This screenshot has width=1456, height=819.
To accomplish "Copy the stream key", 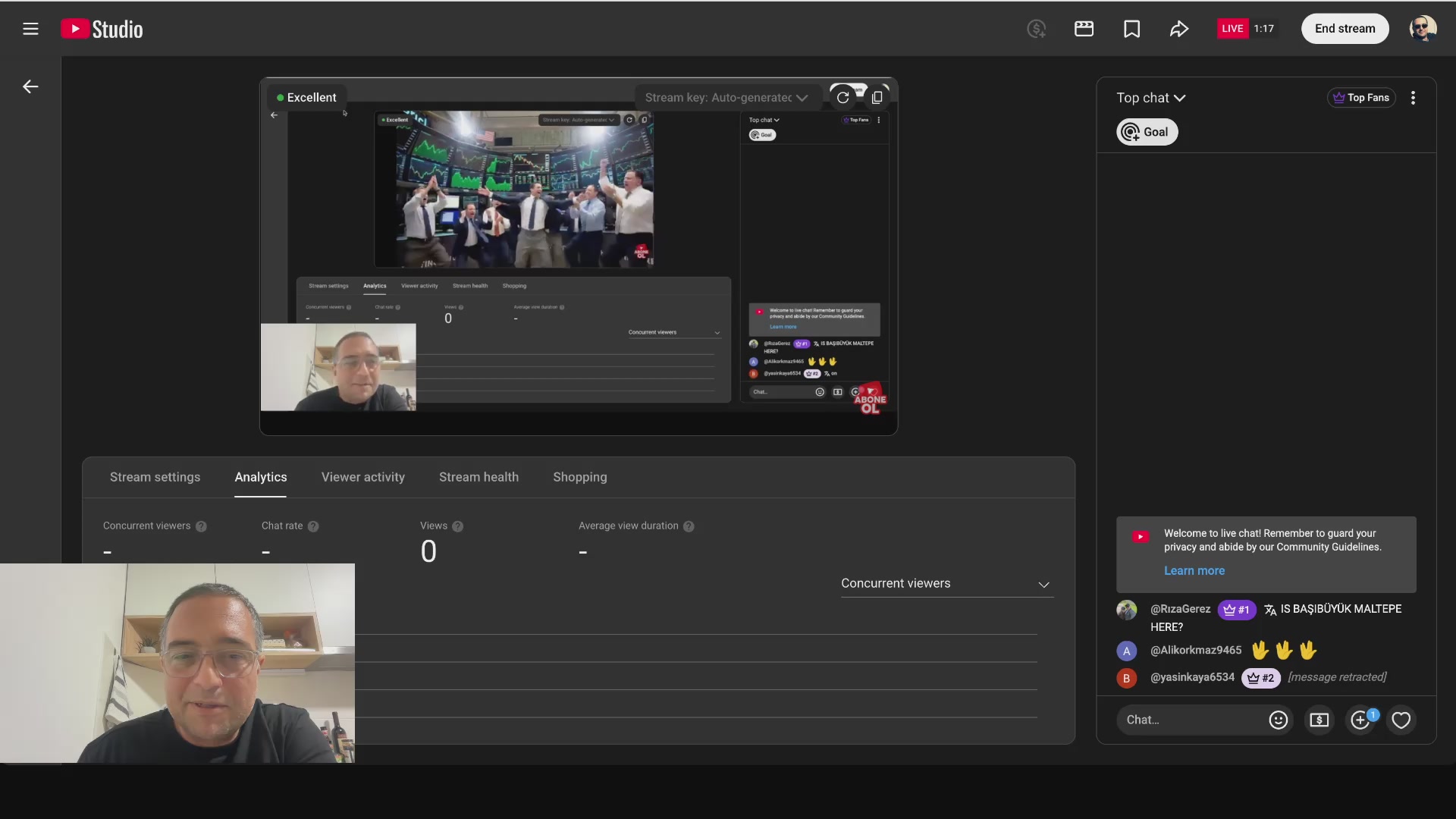I will [x=877, y=98].
